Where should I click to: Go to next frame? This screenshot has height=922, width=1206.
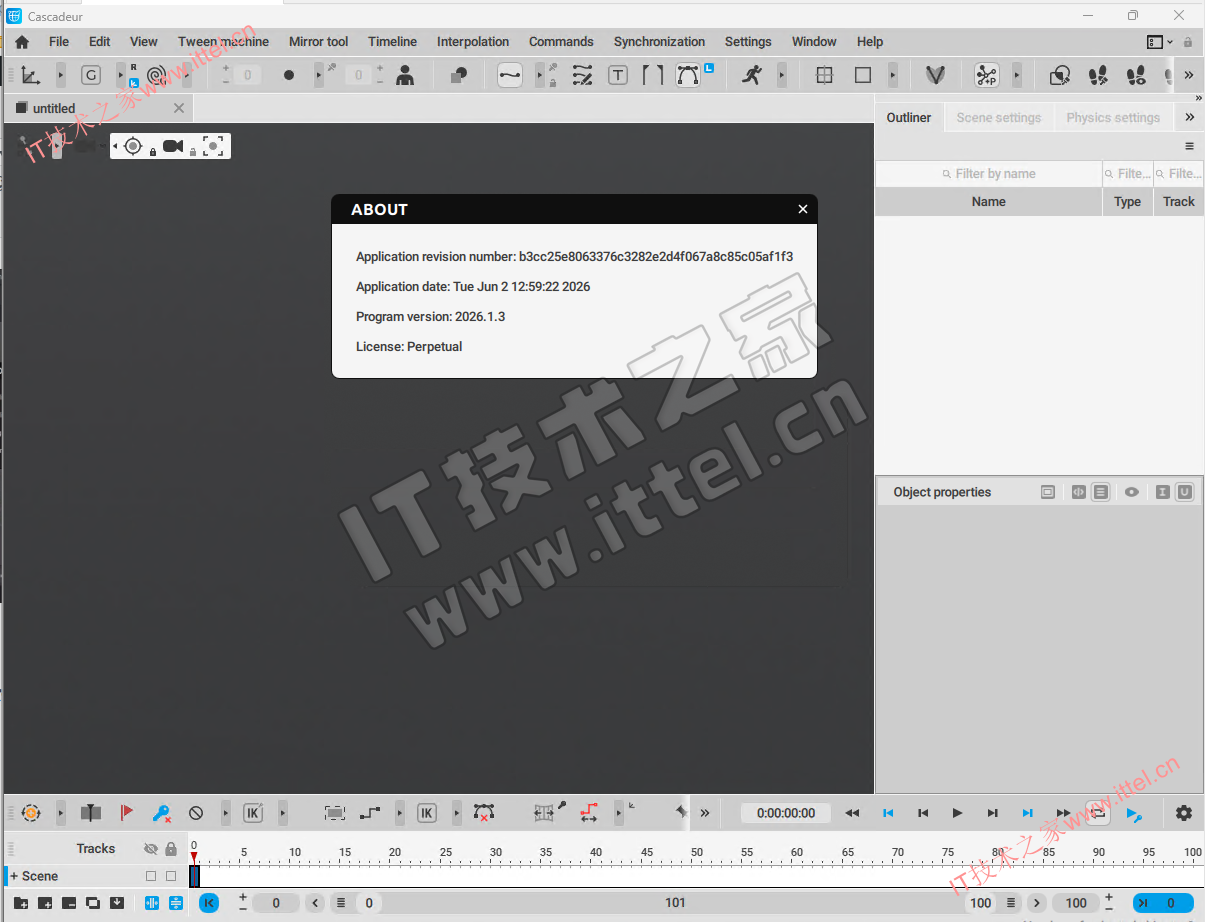992,813
